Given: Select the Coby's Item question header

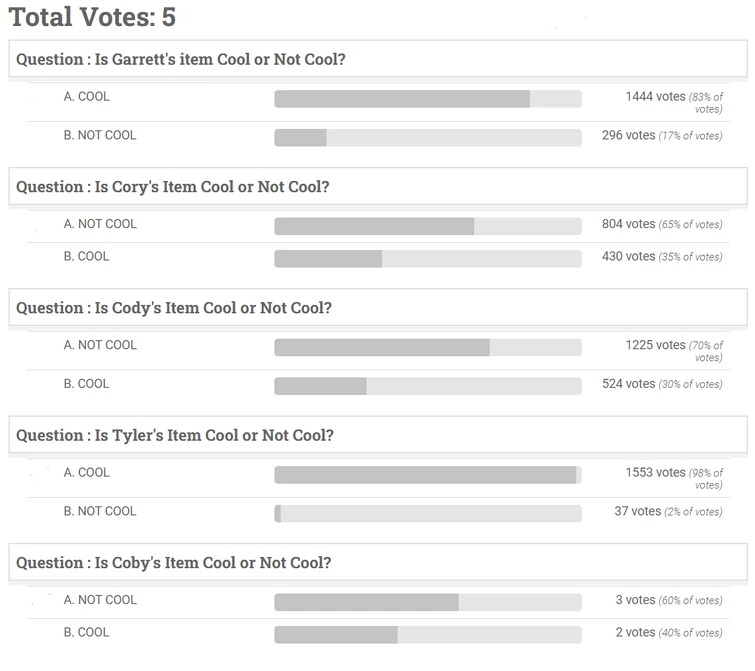Looking at the screenshot, I should (174, 563).
